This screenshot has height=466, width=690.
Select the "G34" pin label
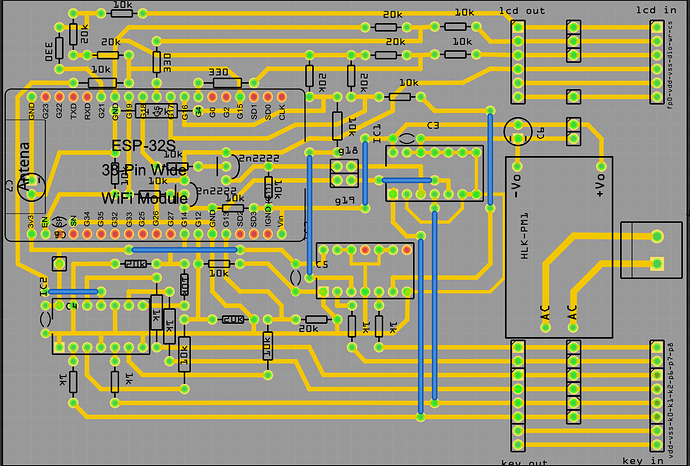click(x=87, y=219)
